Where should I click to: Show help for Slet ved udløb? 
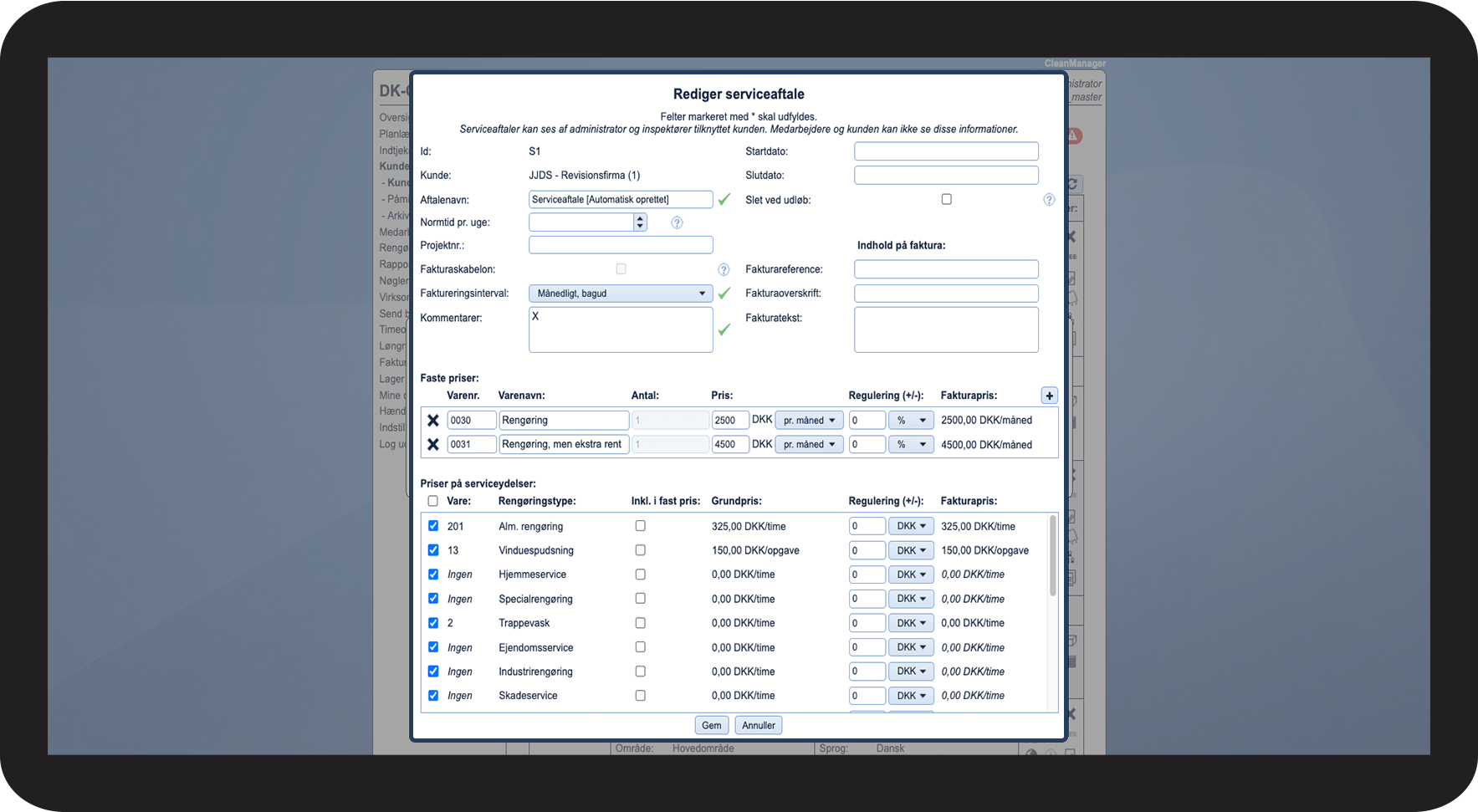pos(1049,200)
